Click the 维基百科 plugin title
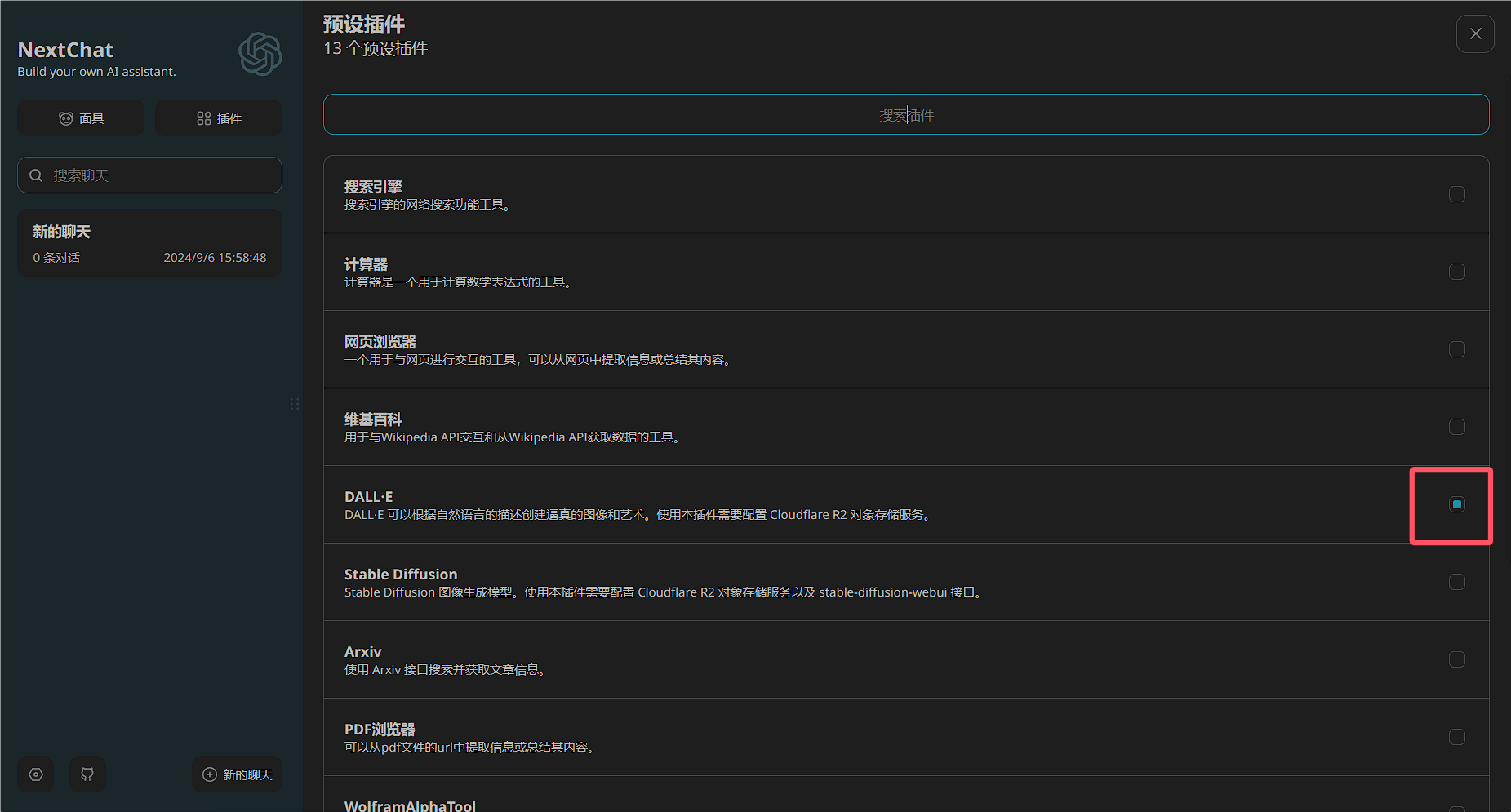 (373, 419)
